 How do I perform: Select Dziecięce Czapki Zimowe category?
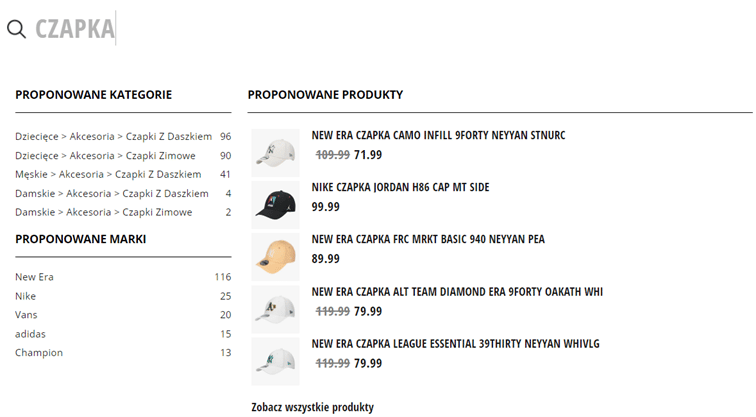coord(123,156)
